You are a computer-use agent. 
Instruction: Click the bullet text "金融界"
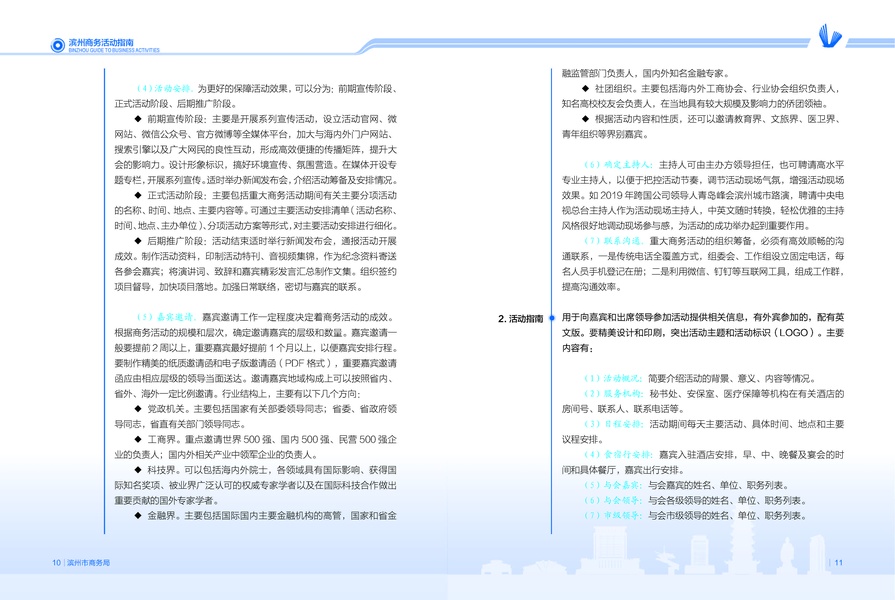point(161,516)
